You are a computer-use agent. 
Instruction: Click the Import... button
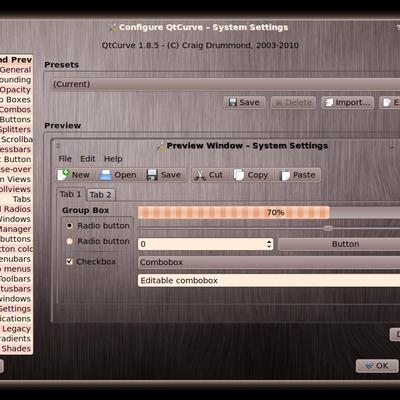click(x=348, y=102)
